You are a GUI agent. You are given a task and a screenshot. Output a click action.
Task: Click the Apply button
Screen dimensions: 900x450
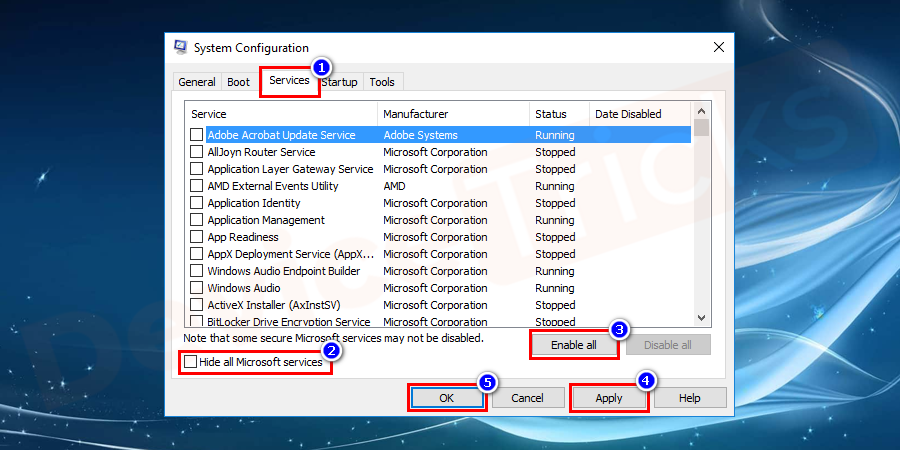point(609,398)
